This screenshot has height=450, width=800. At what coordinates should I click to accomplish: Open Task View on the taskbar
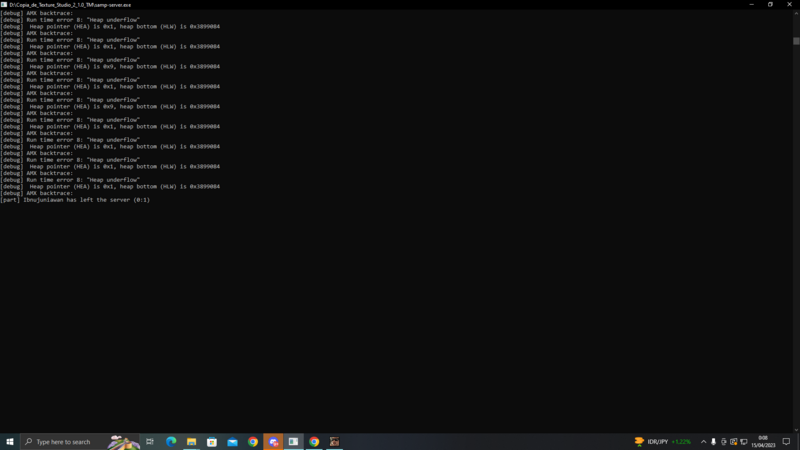[x=150, y=442]
